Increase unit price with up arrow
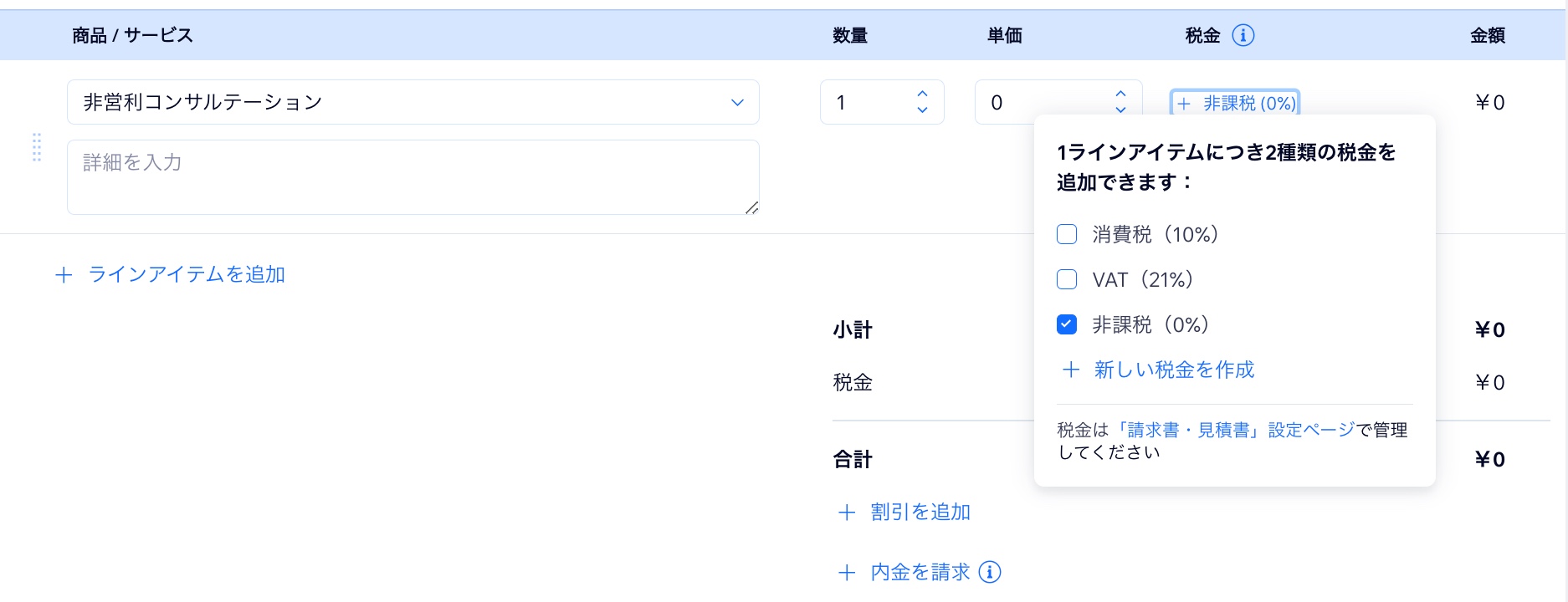1568x602 pixels. click(1121, 94)
